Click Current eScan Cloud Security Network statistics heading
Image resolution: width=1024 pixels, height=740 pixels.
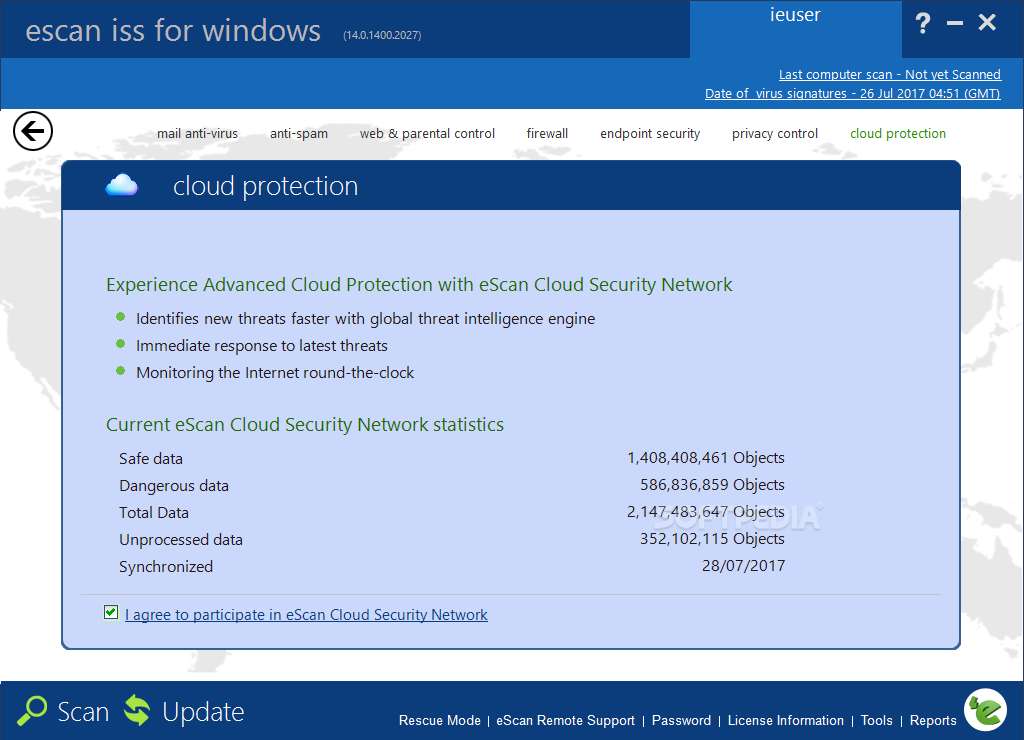pyautogui.click(x=305, y=425)
